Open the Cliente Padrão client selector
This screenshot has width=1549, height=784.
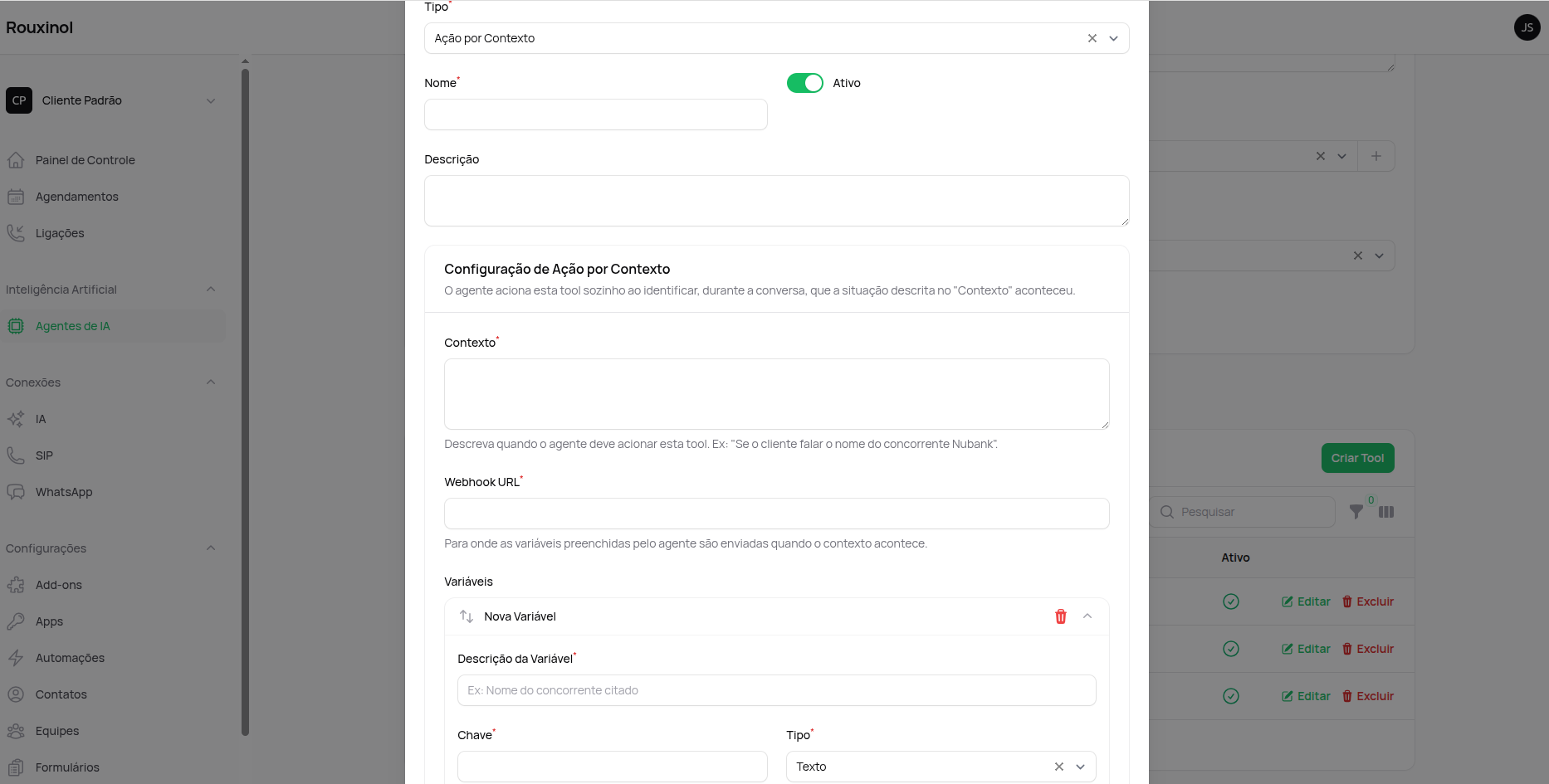[113, 100]
